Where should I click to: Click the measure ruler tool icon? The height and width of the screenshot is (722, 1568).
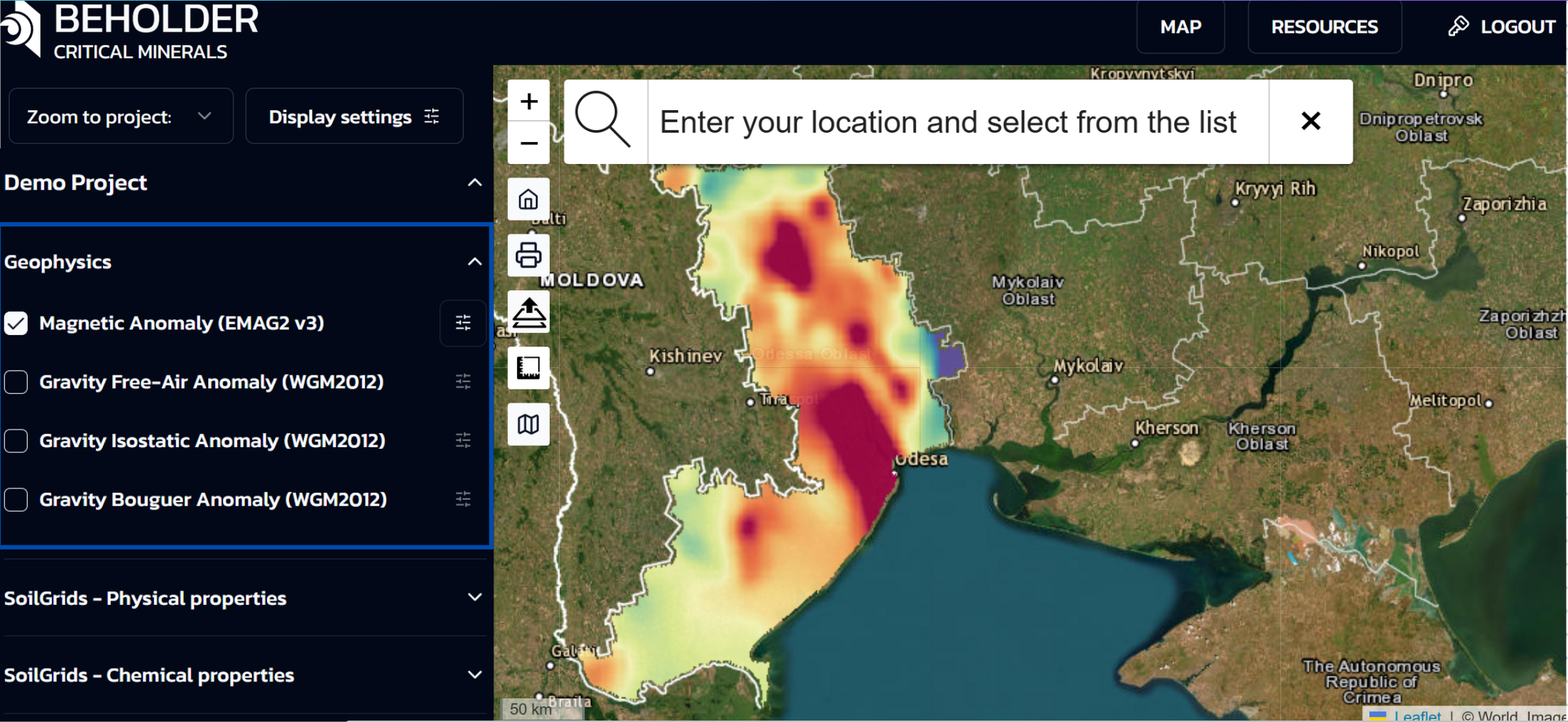pyautogui.click(x=528, y=368)
